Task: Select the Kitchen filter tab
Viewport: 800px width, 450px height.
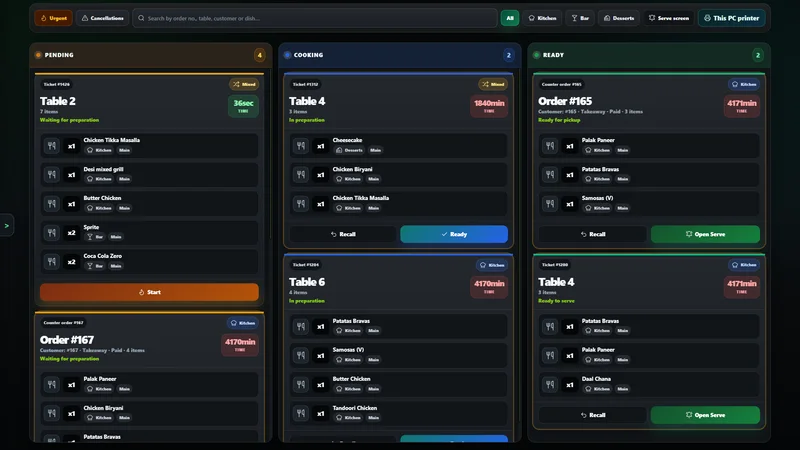Action: [x=542, y=18]
